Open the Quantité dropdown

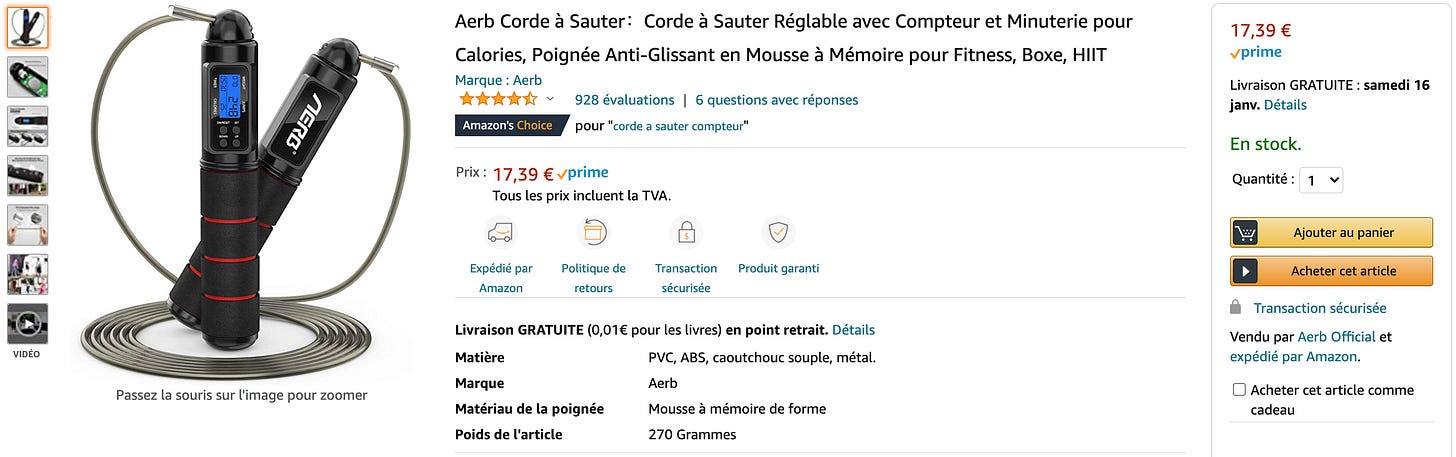pos(1320,180)
